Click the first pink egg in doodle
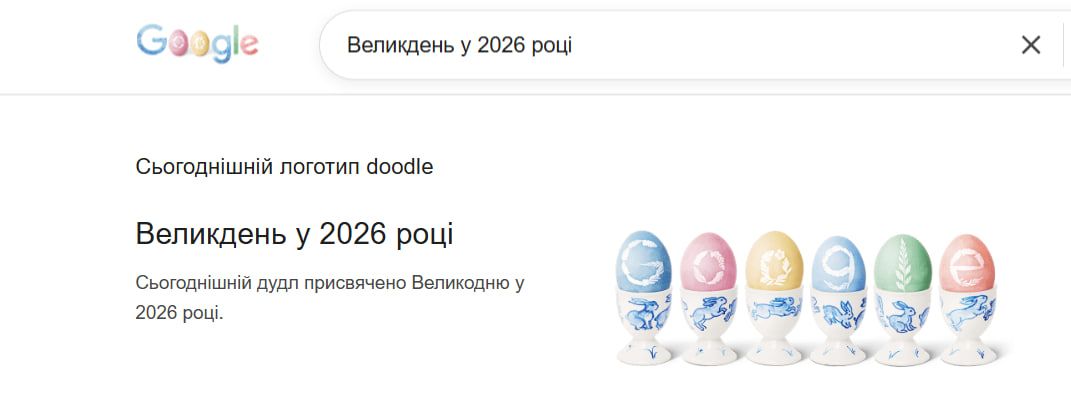 (x=708, y=263)
